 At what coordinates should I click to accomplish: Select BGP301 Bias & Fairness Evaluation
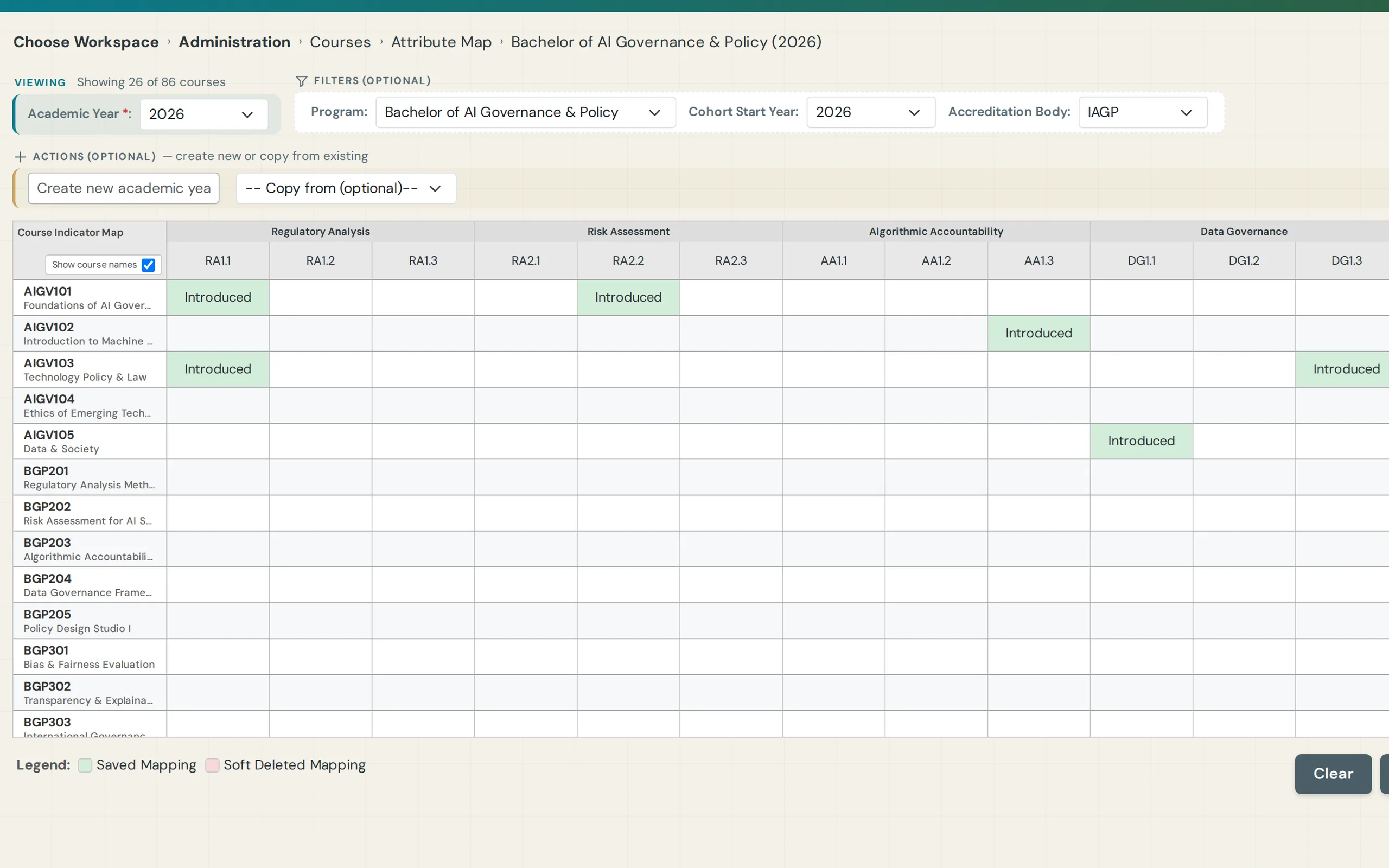[x=90, y=657]
